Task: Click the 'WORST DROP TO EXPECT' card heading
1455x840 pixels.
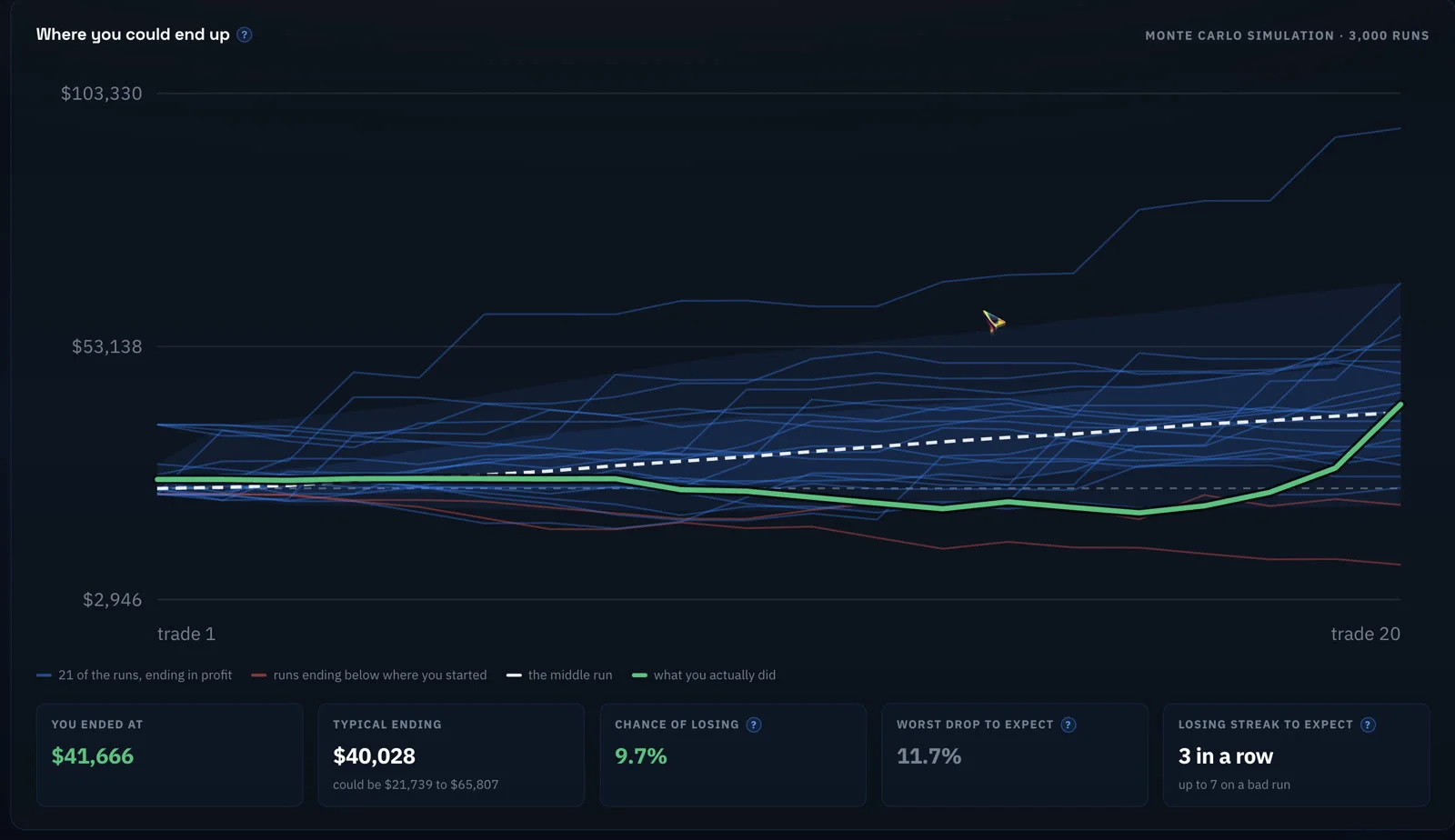Action: (x=975, y=725)
